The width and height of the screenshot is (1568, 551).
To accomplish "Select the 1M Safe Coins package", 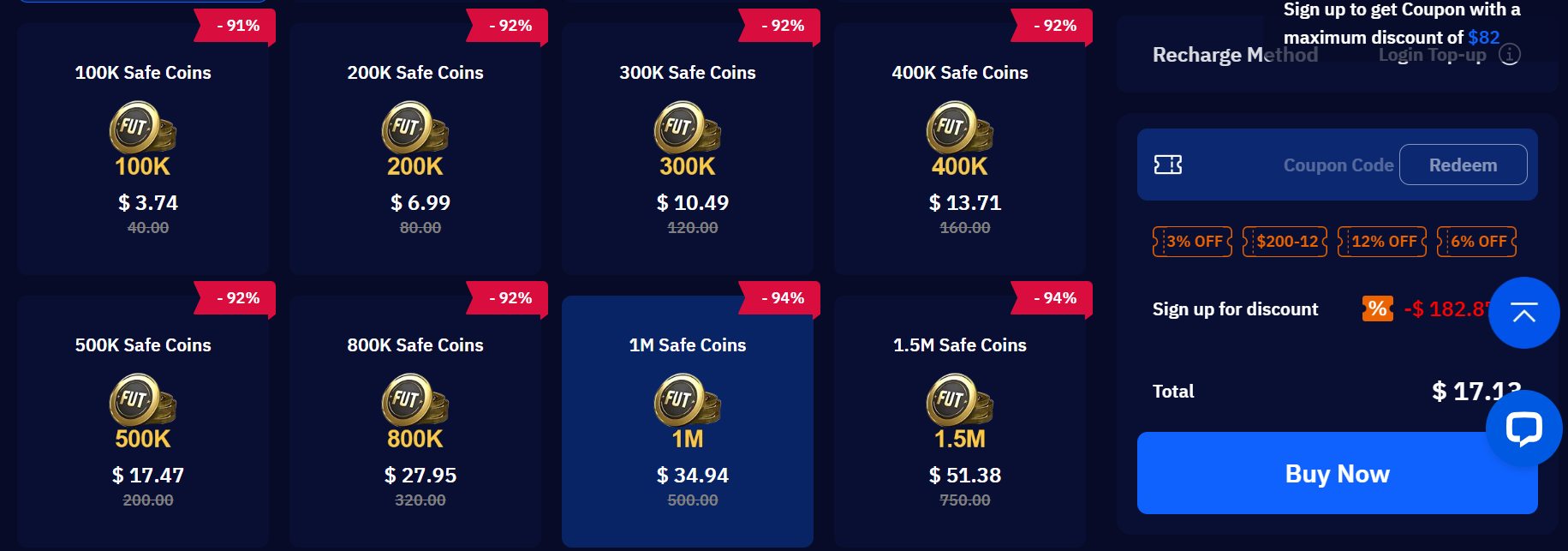I will click(688, 422).
